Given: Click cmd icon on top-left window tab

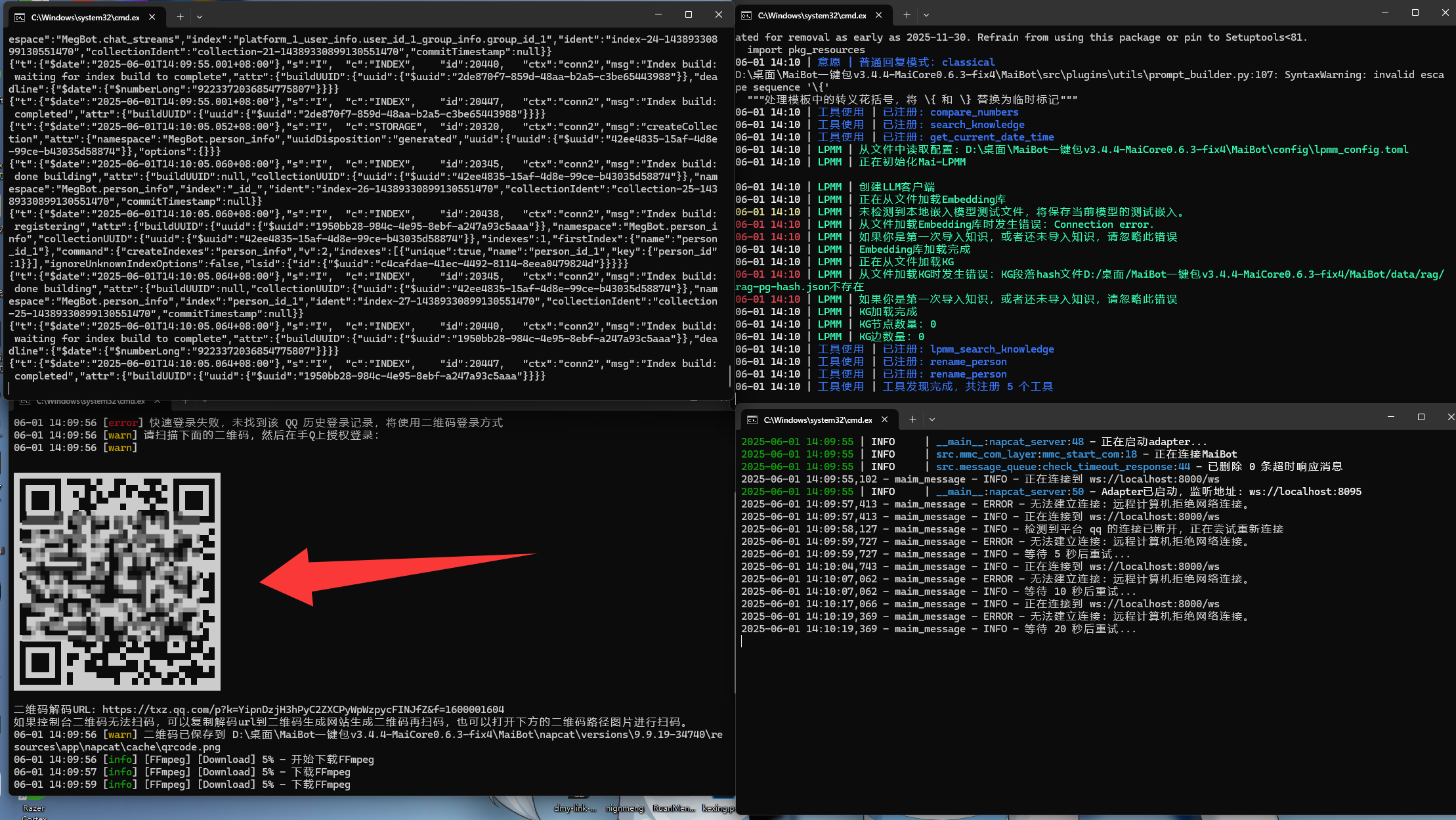Looking at the screenshot, I should point(20,17).
